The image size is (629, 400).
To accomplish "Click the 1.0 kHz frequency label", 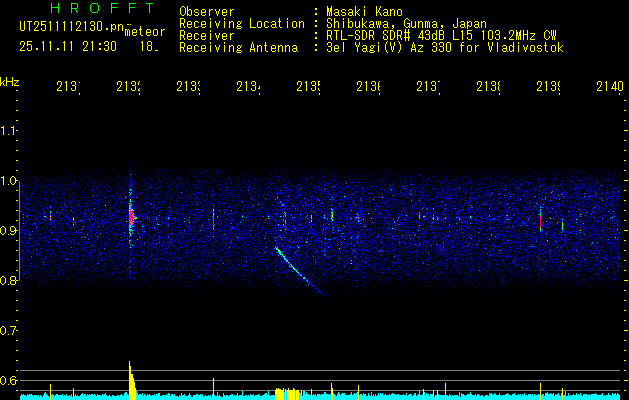I will [x=8, y=181].
